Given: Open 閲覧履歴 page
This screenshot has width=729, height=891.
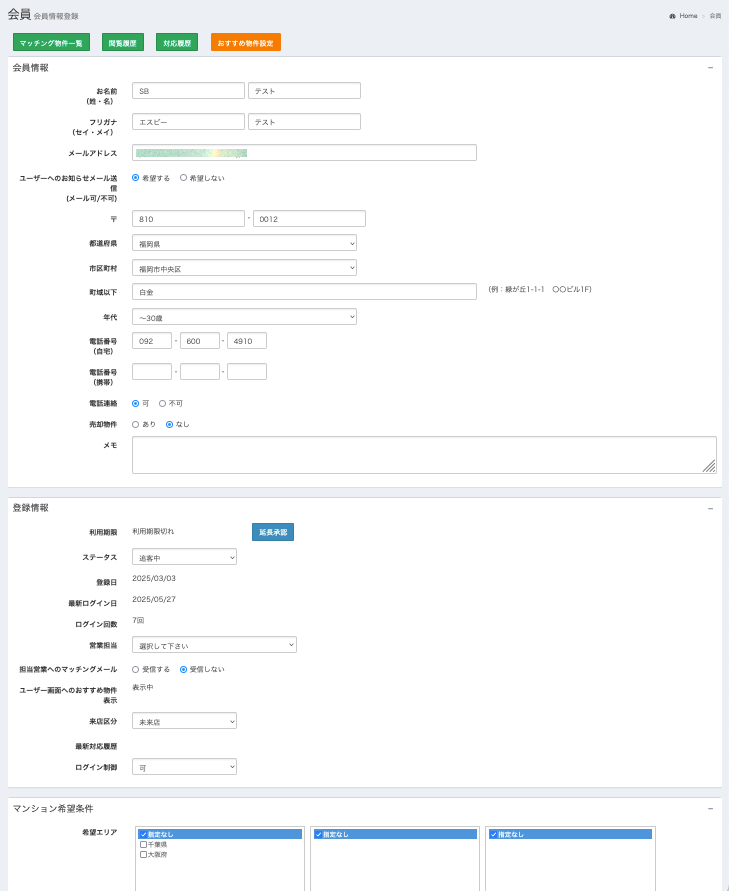Looking at the screenshot, I should click(123, 42).
